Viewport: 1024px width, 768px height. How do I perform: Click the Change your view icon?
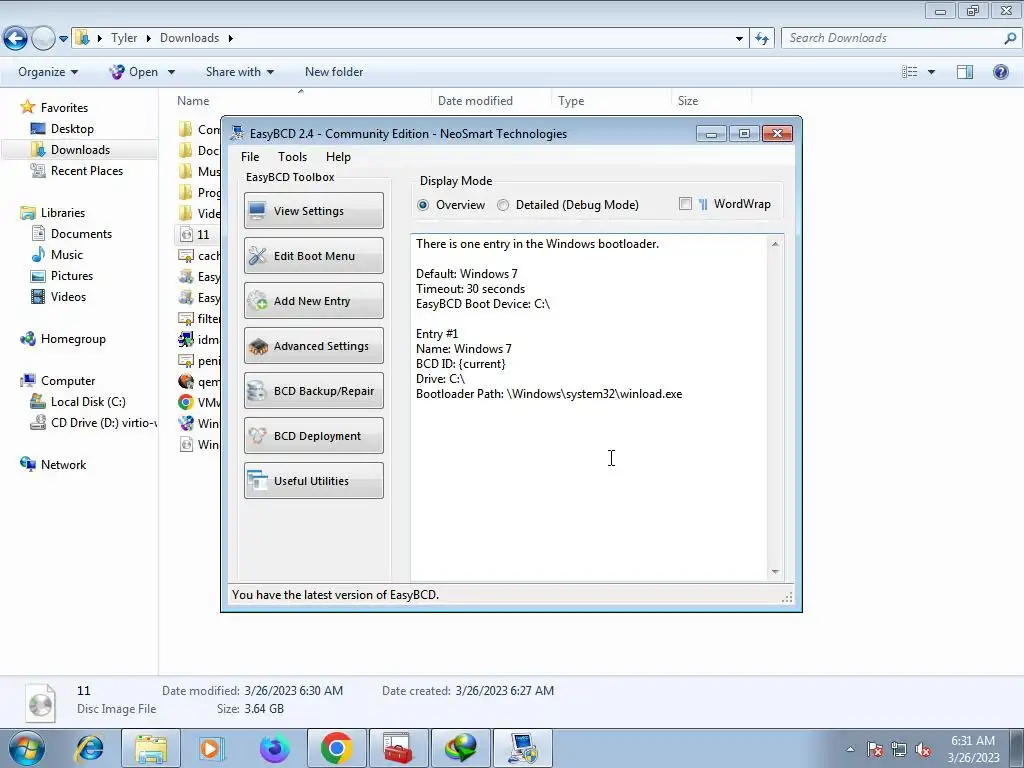[x=909, y=72]
